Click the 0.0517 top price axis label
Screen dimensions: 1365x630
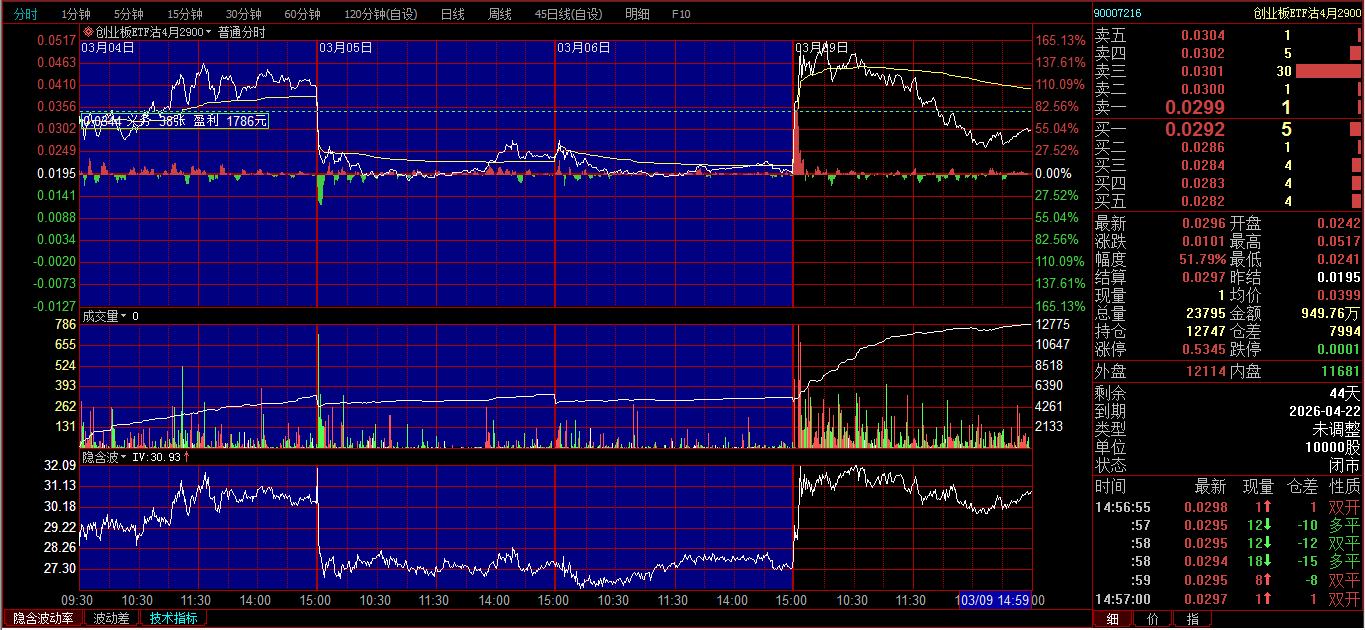tap(56, 40)
